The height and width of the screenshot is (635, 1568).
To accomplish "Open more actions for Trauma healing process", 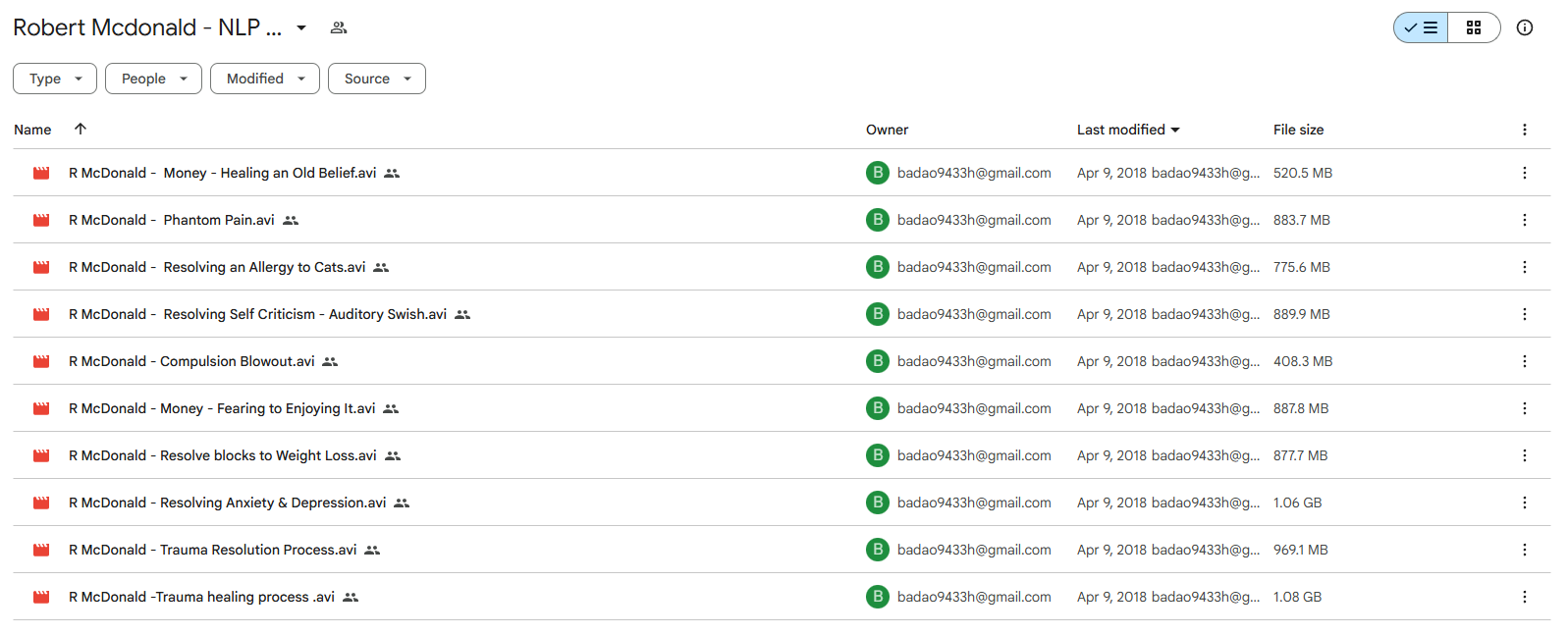I will [1525, 597].
